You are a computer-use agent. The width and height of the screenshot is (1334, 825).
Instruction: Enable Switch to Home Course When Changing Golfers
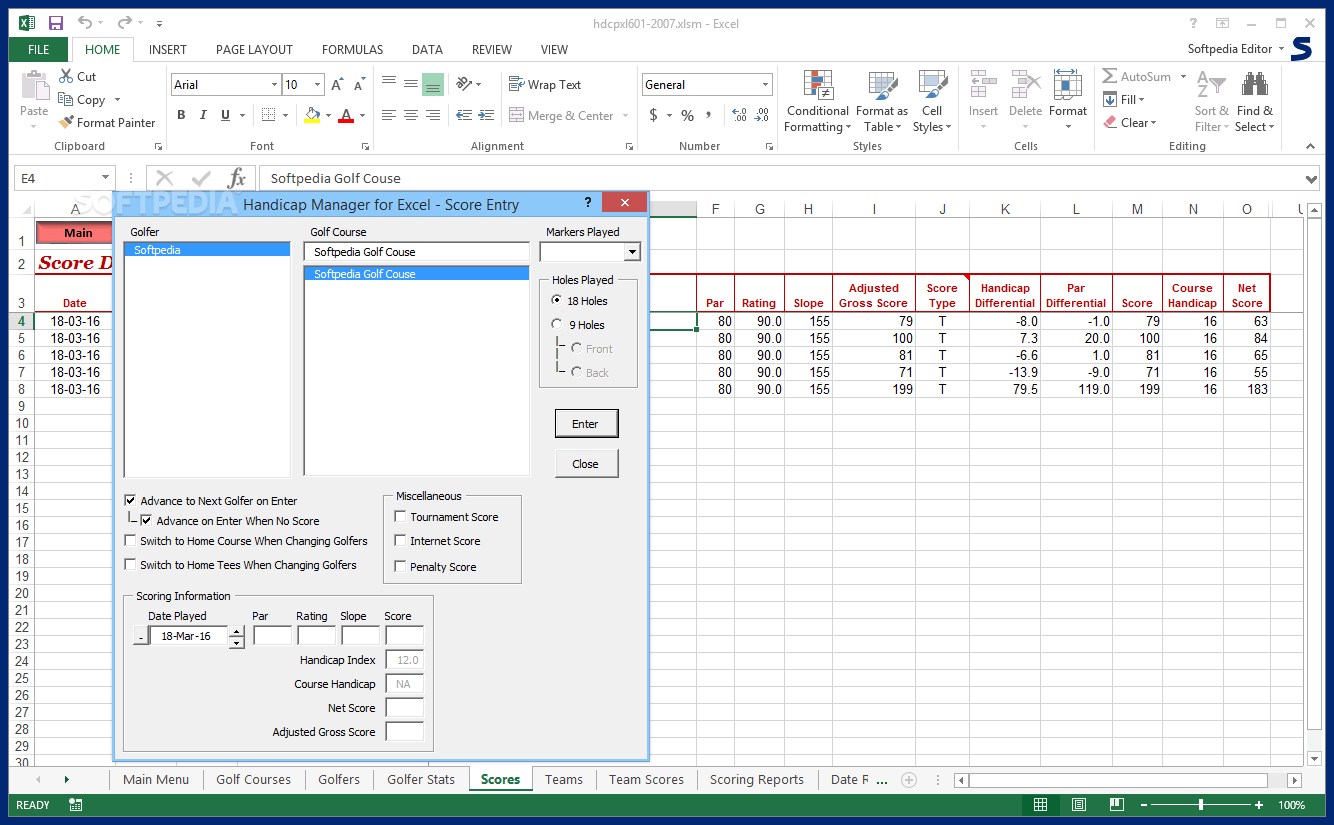130,540
